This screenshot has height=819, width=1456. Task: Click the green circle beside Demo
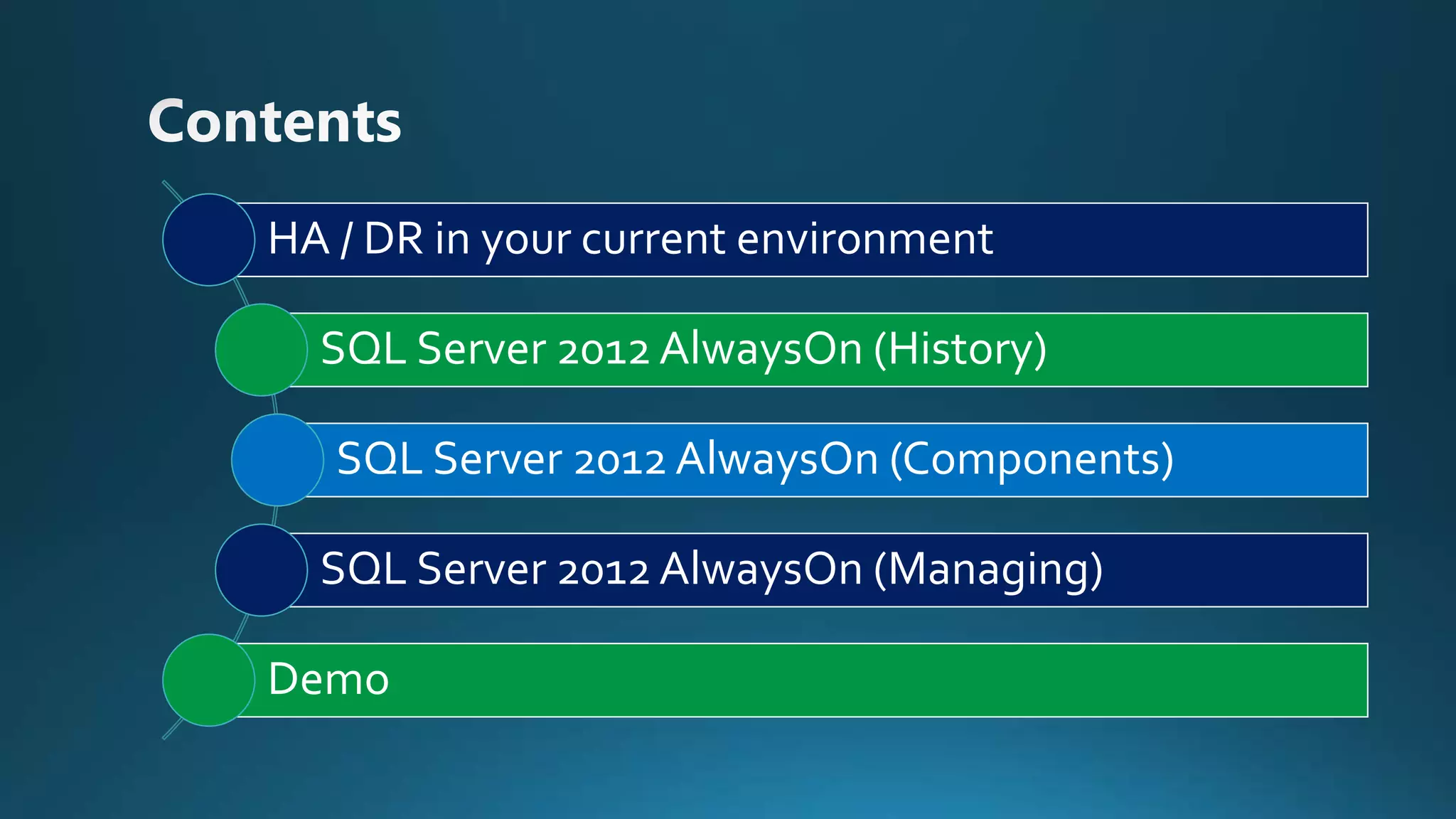pyautogui.click(x=208, y=680)
